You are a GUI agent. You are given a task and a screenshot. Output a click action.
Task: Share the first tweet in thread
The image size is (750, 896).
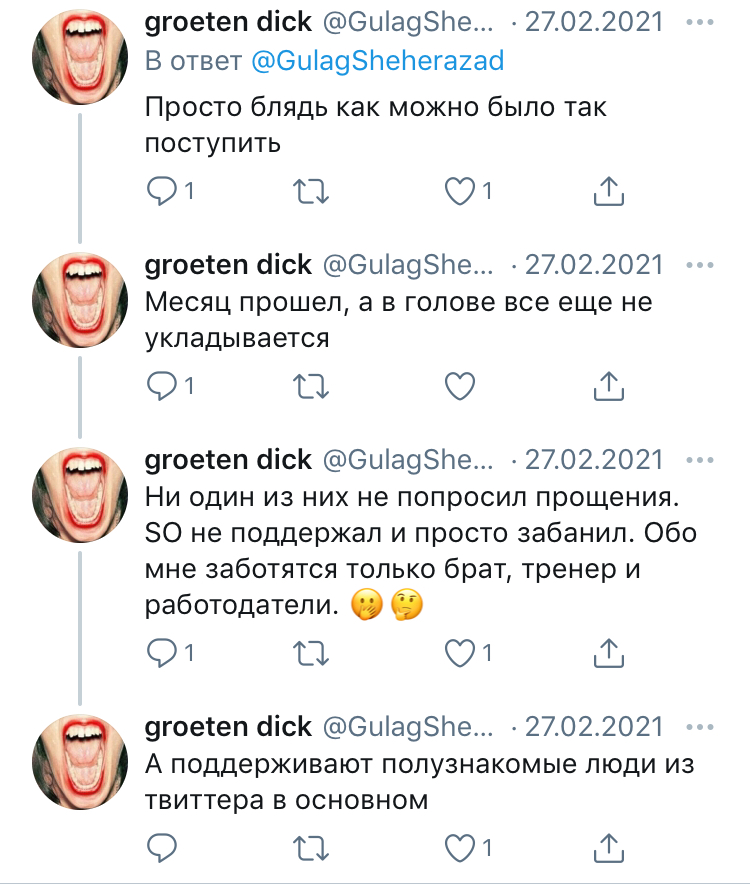609,190
